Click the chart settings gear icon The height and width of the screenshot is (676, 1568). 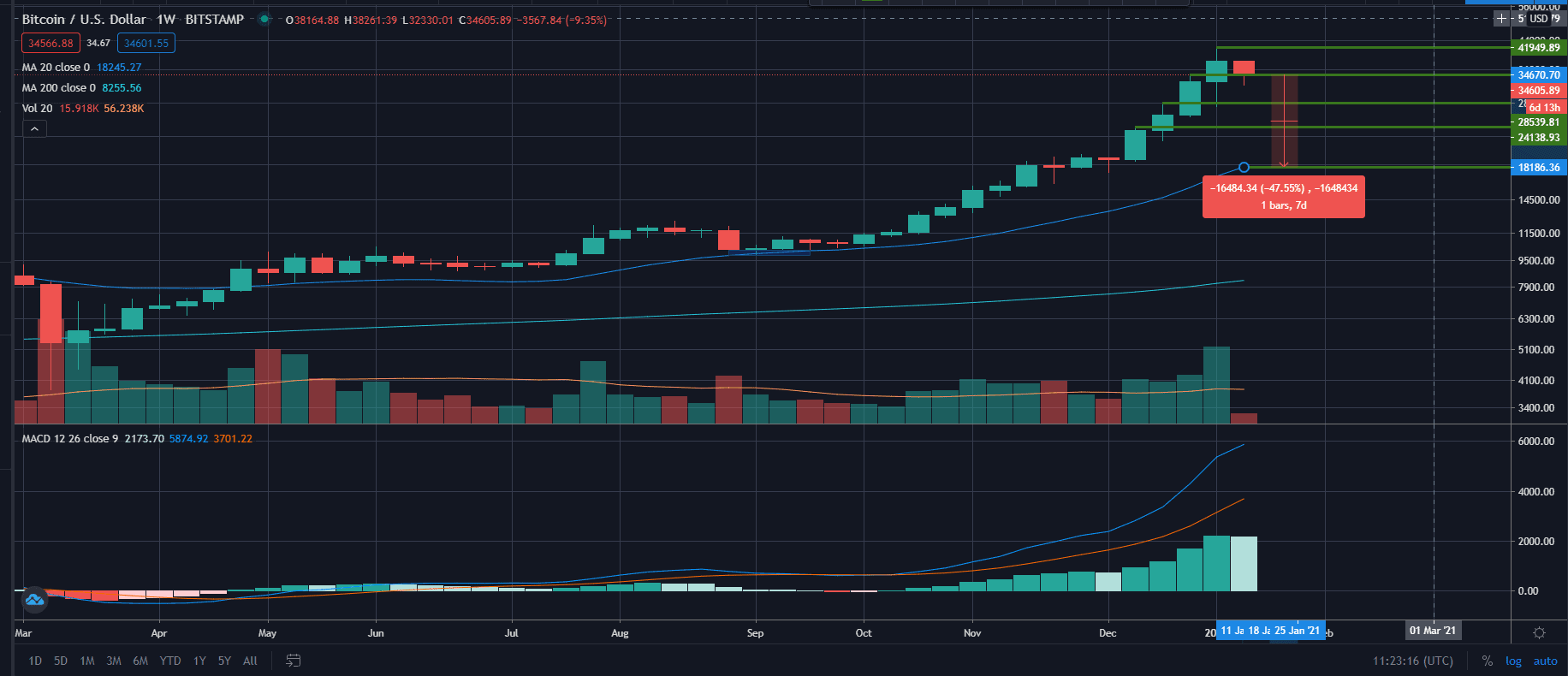1539,632
